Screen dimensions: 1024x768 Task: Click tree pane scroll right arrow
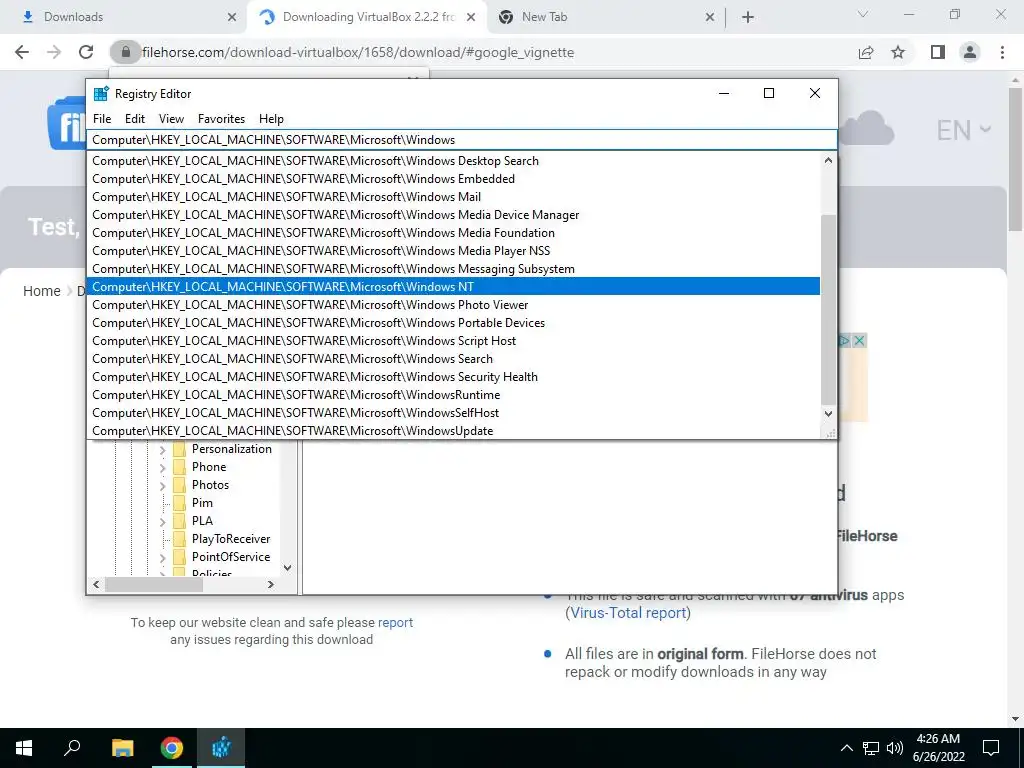[x=270, y=584]
